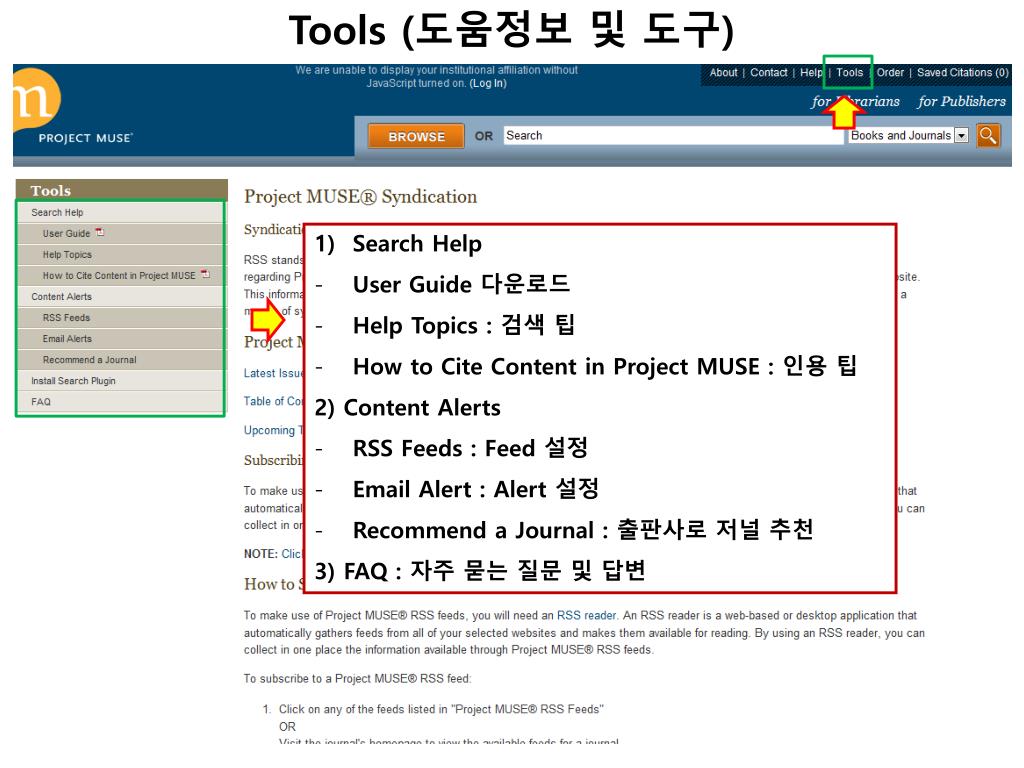
Task: Click the Project MUSE logo
Action: [72, 107]
